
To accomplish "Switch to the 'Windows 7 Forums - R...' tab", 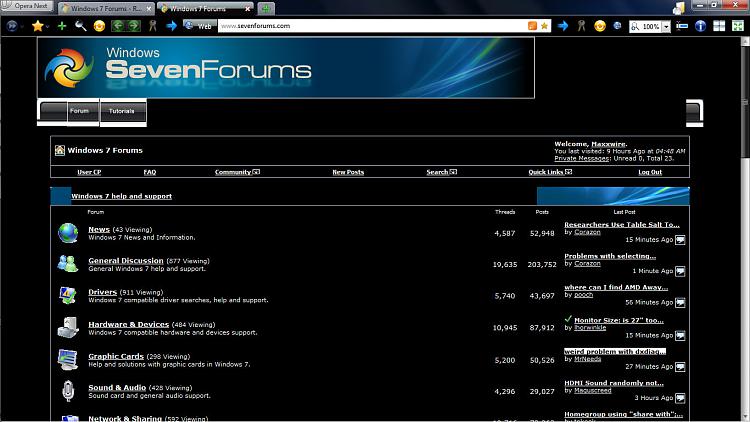I will pyautogui.click(x=106, y=9).
